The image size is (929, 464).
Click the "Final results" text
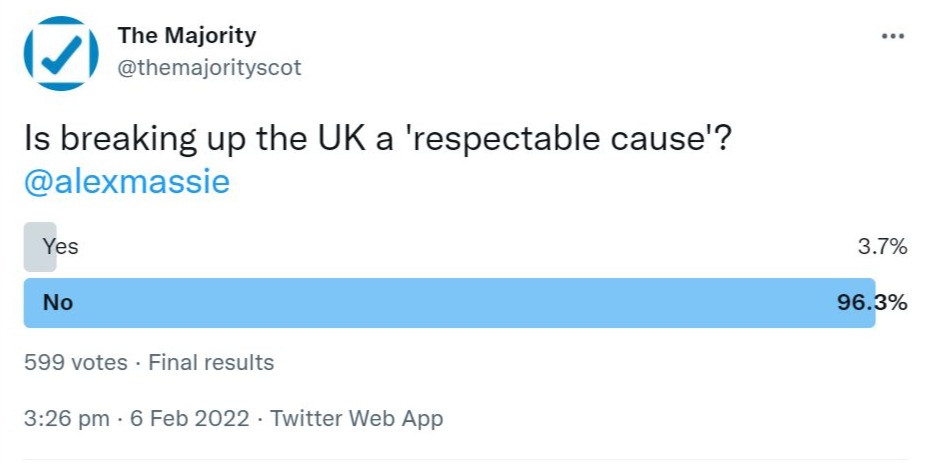(x=211, y=362)
